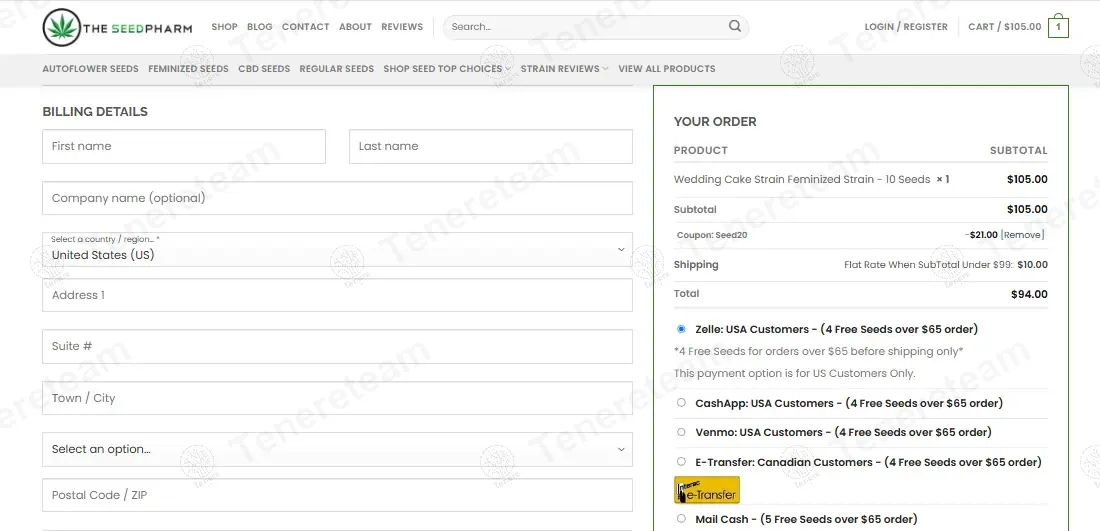
Task: Click 'This payment option is for US Customers Only'
Action: [795, 373]
